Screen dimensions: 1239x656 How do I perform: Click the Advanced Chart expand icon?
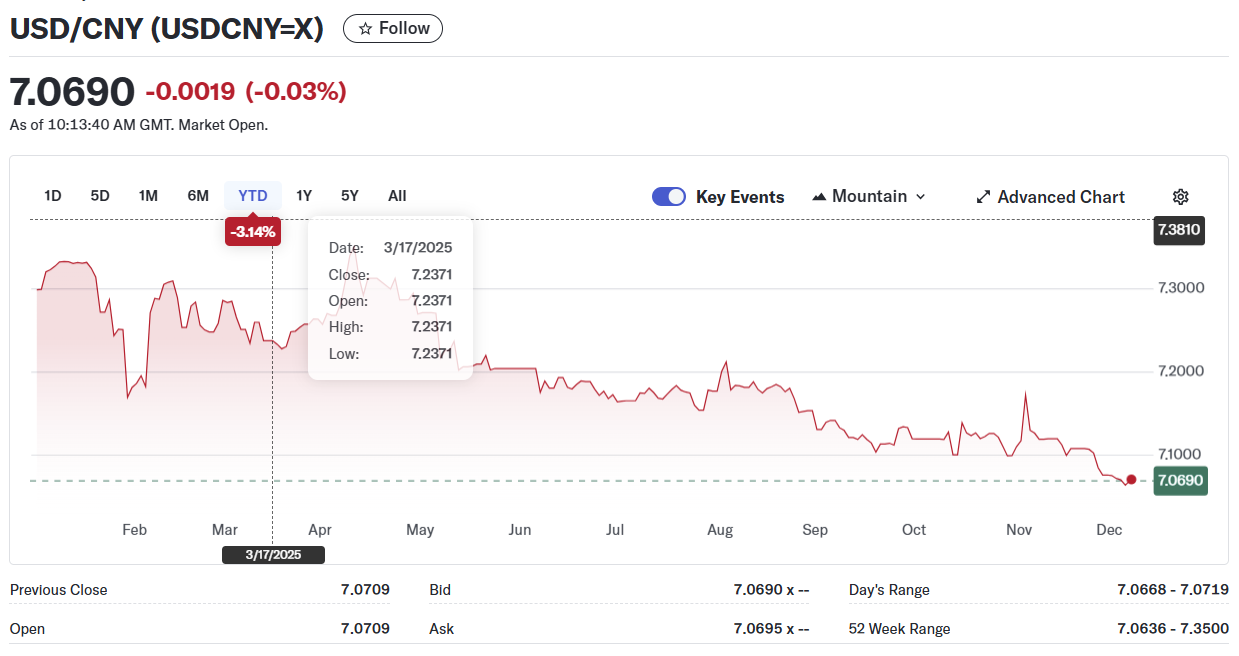click(x=983, y=197)
